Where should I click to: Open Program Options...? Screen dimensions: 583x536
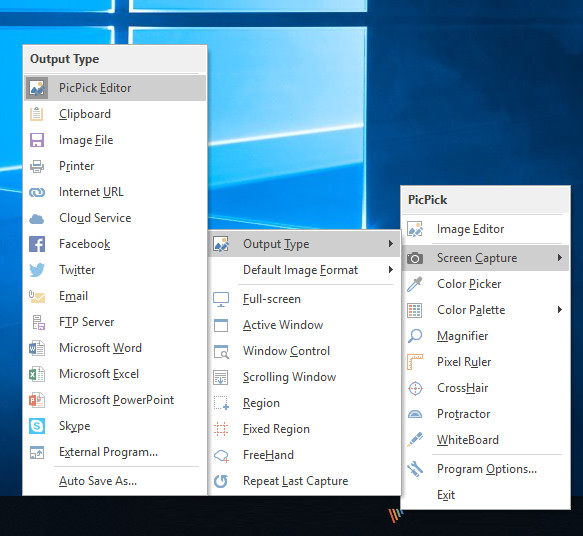[x=486, y=469]
